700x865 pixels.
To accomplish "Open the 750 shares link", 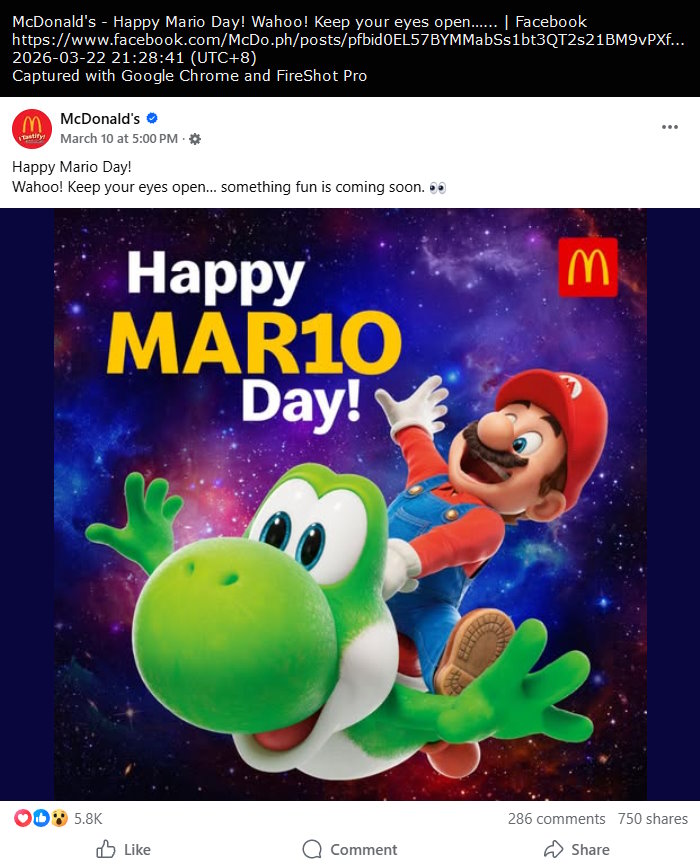I will [x=652, y=818].
